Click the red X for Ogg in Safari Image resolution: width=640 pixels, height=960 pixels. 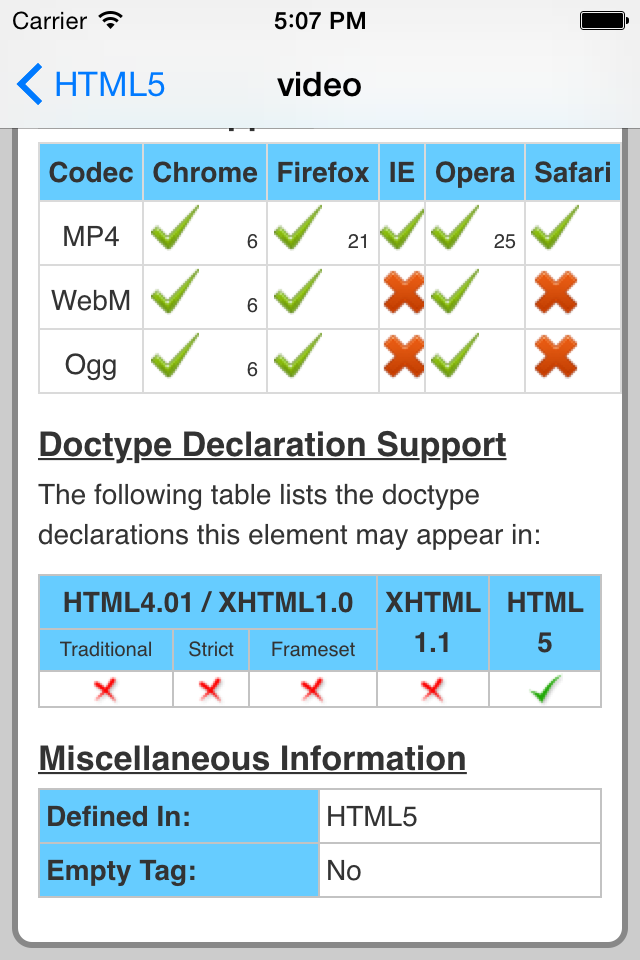[x=555, y=356]
